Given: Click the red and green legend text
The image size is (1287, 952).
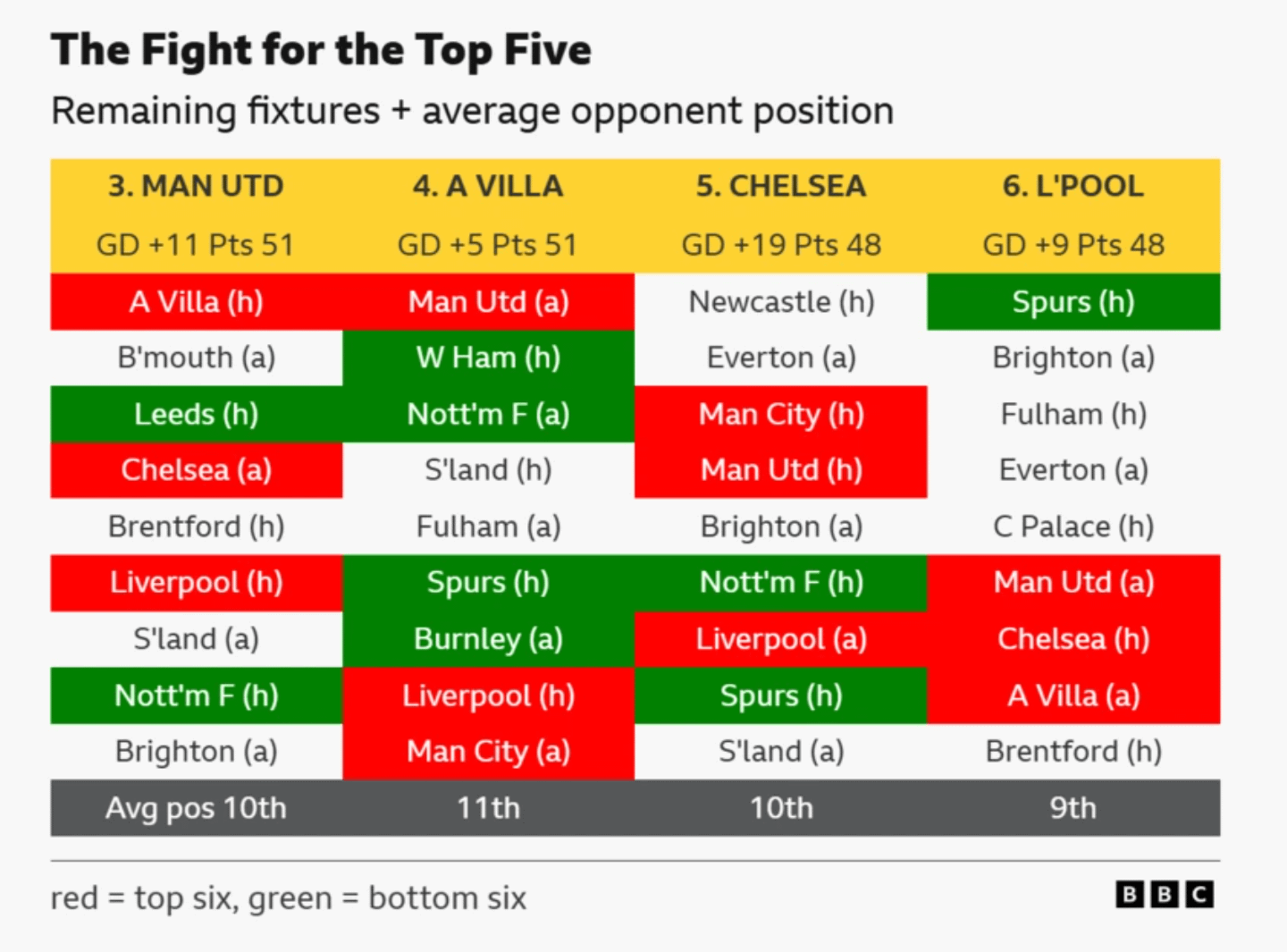Looking at the screenshot, I should tap(288, 897).
